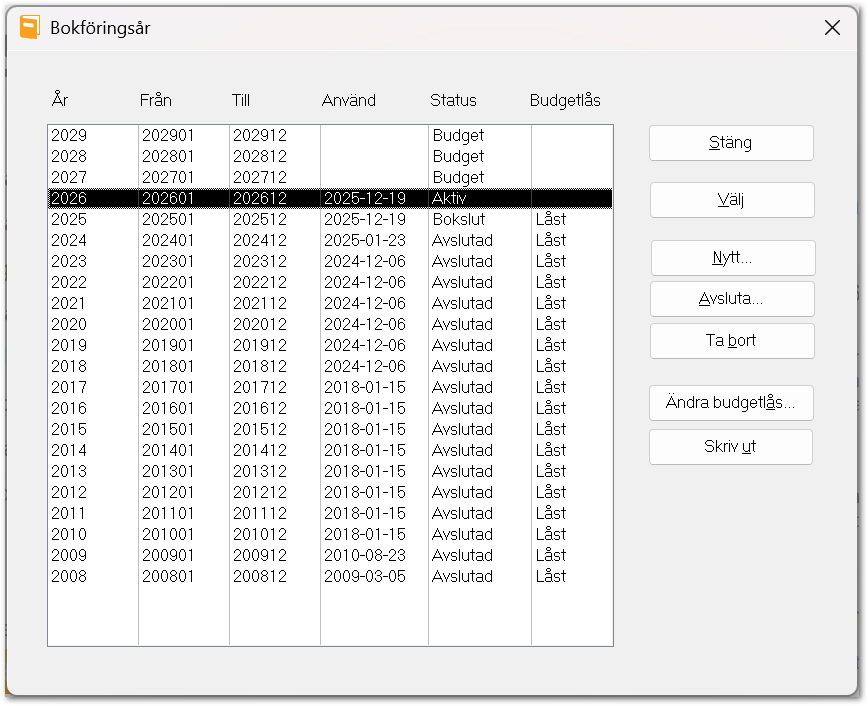Open Ändra budgetlås... dialog
Screen dimensions: 868x706
tap(731, 403)
